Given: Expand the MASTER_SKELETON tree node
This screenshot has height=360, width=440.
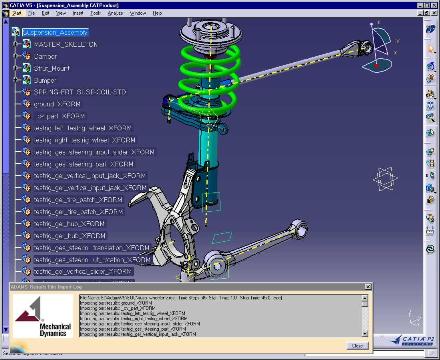Looking at the screenshot, I should (x=15, y=44).
